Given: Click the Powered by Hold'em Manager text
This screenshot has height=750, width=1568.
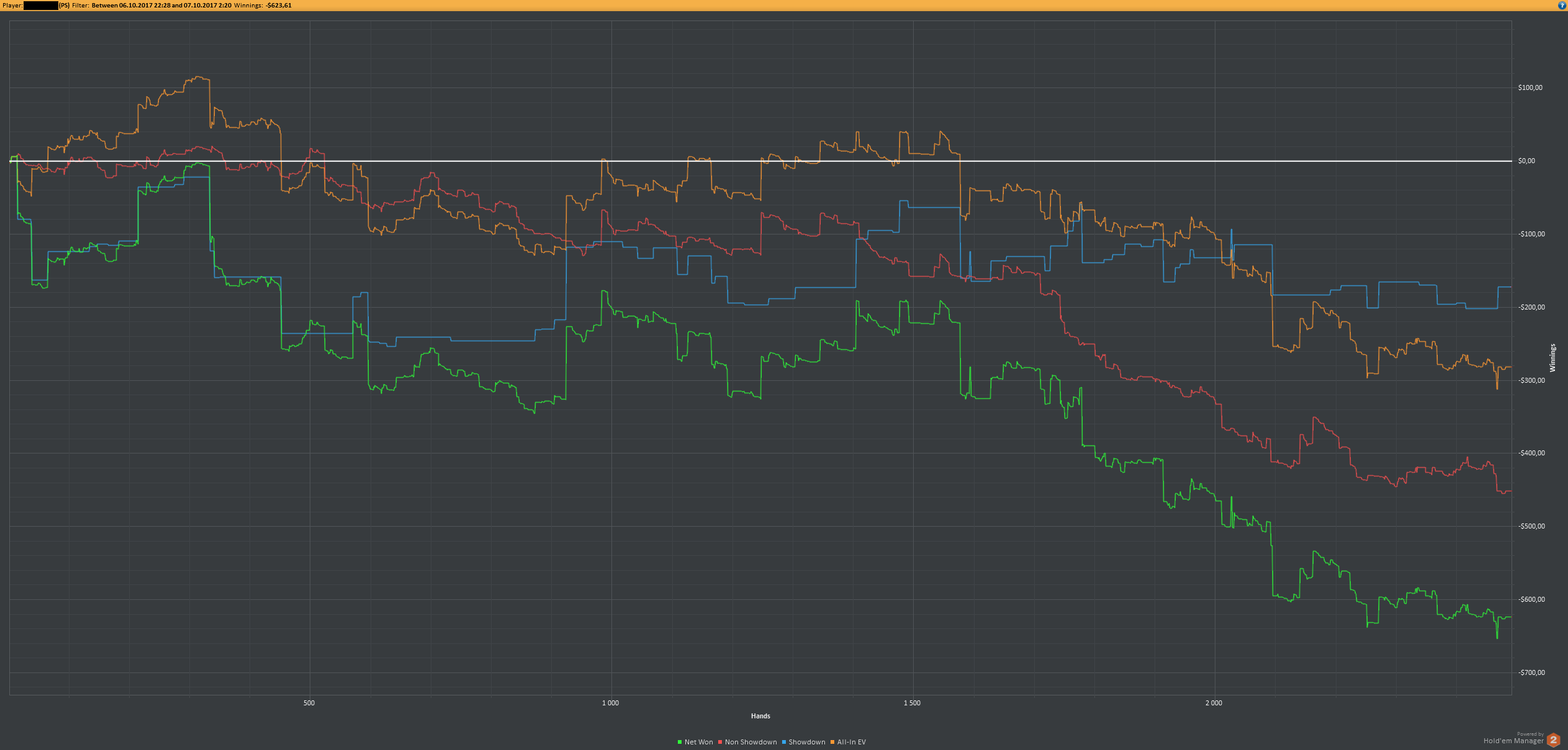Looking at the screenshot, I should 1513,740.
